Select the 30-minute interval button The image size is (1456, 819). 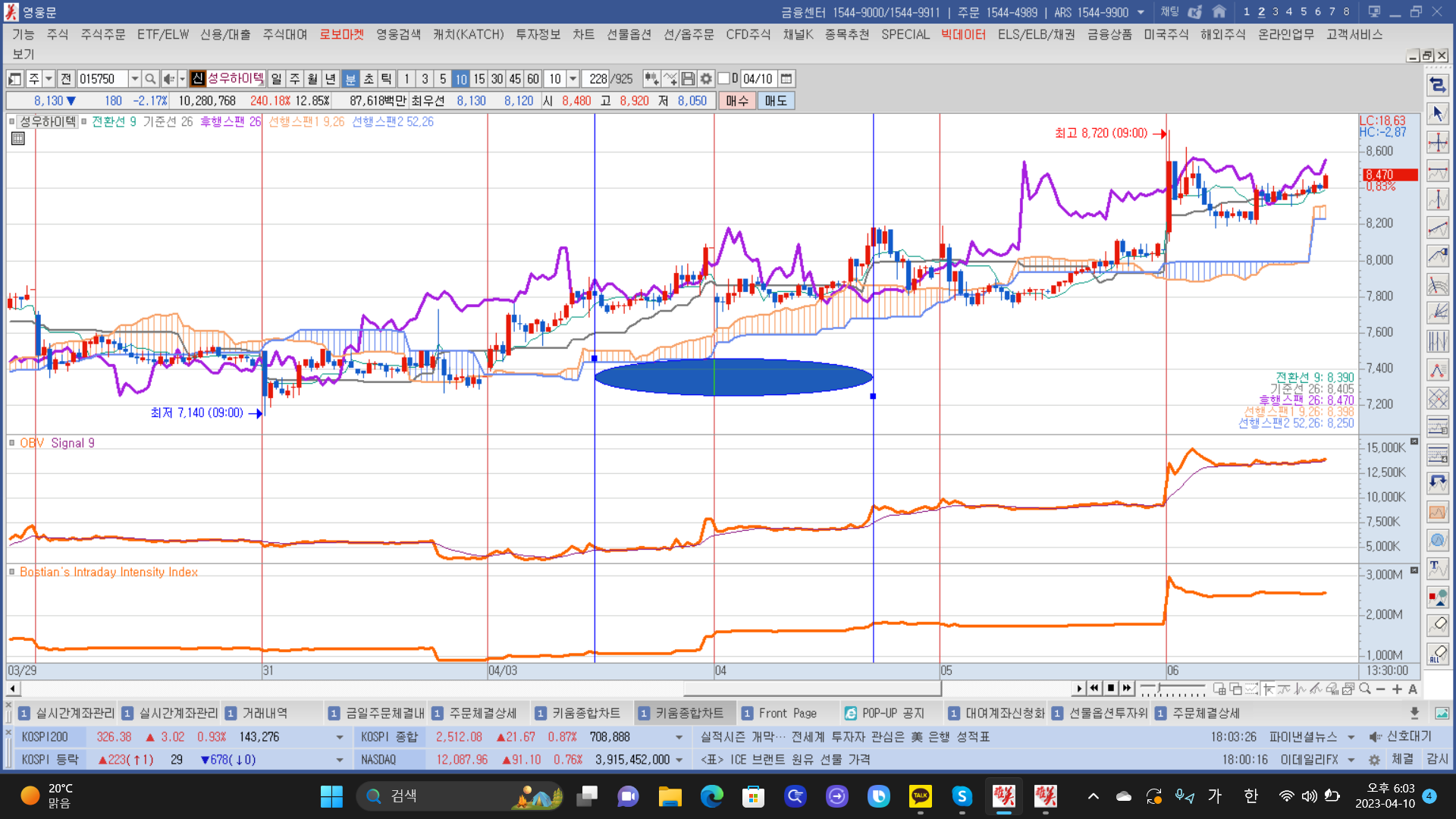pos(497,79)
